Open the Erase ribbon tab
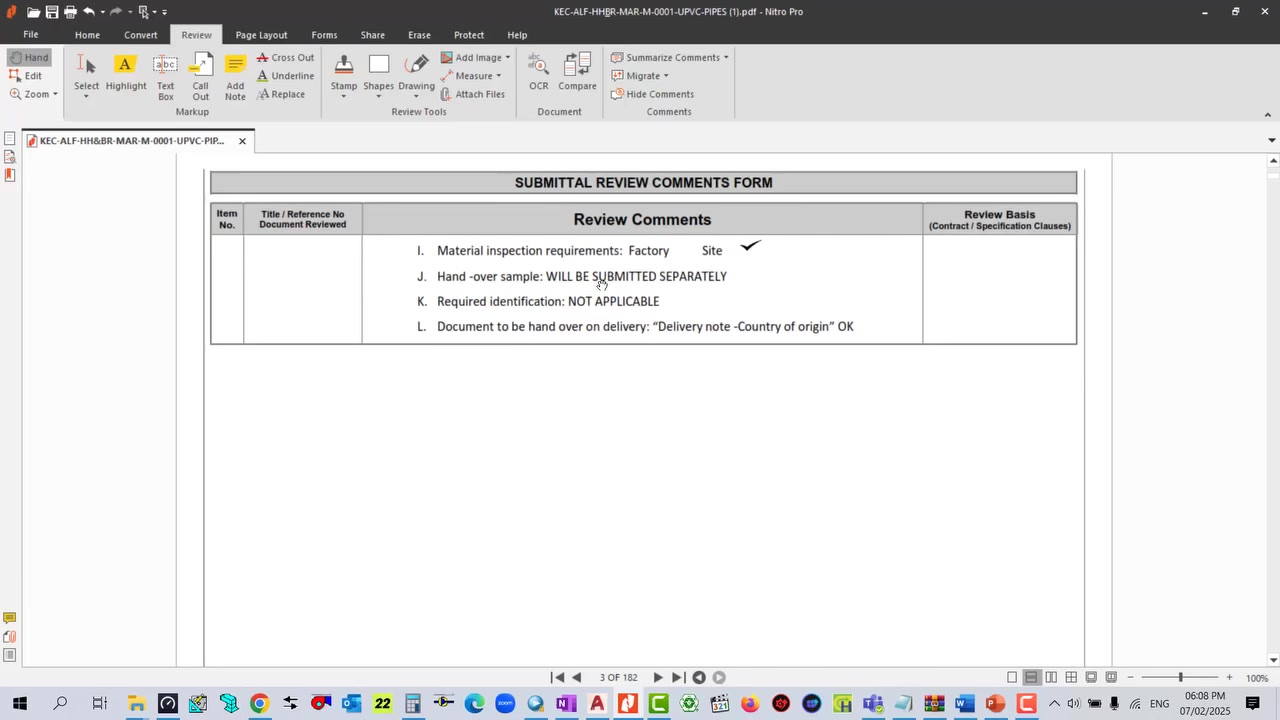 (x=419, y=35)
